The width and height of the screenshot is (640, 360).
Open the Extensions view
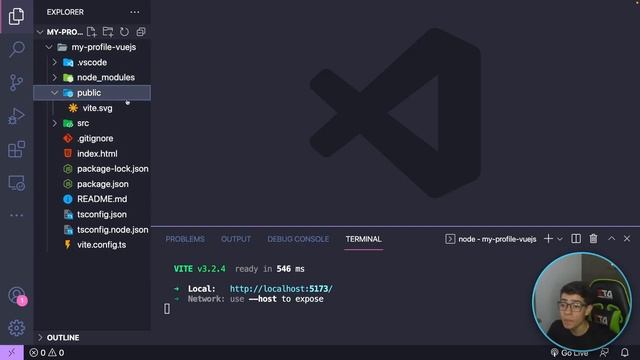[16, 149]
